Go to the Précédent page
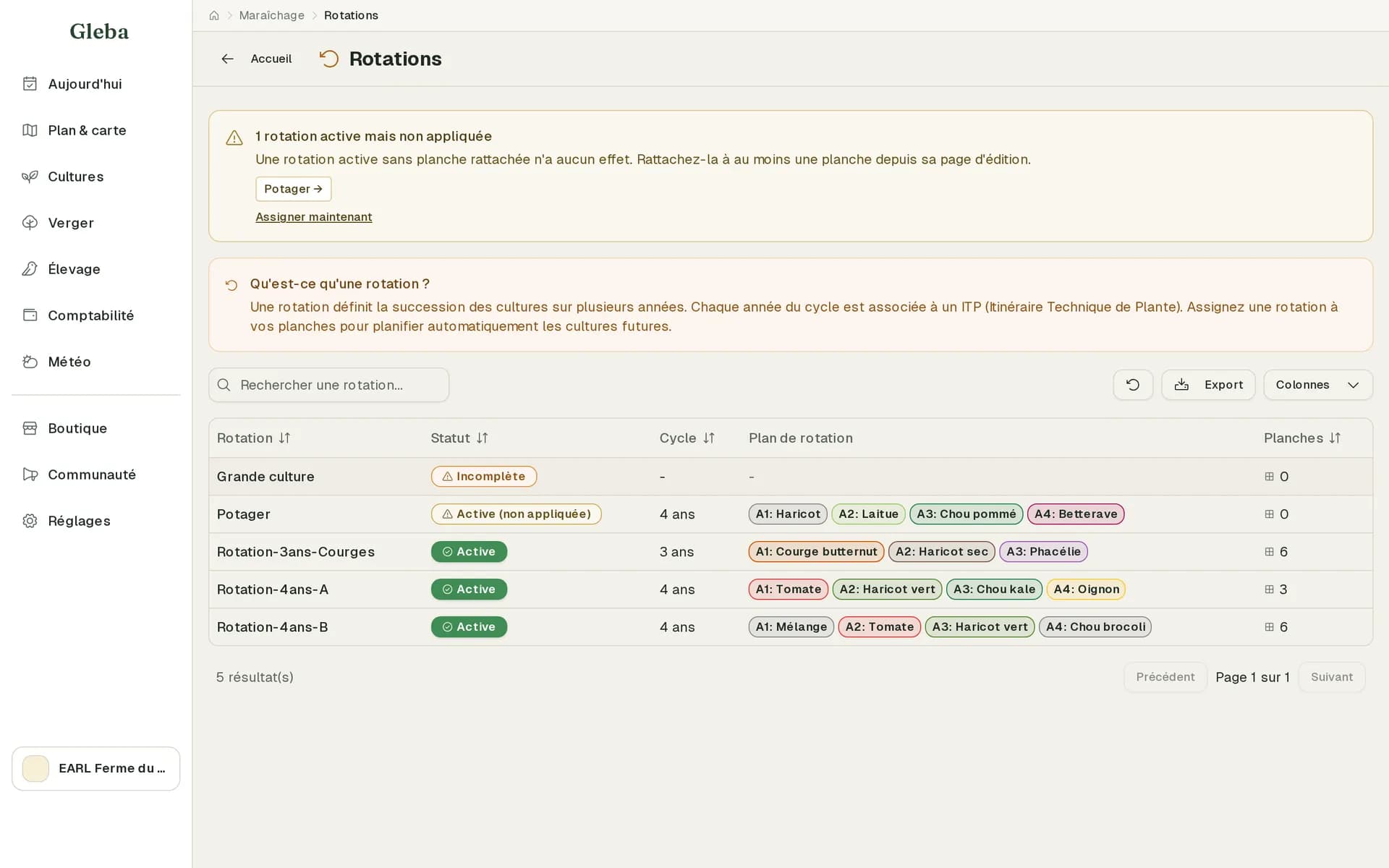Image resolution: width=1389 pixels, height=868 pixels. coord(1165,677)
